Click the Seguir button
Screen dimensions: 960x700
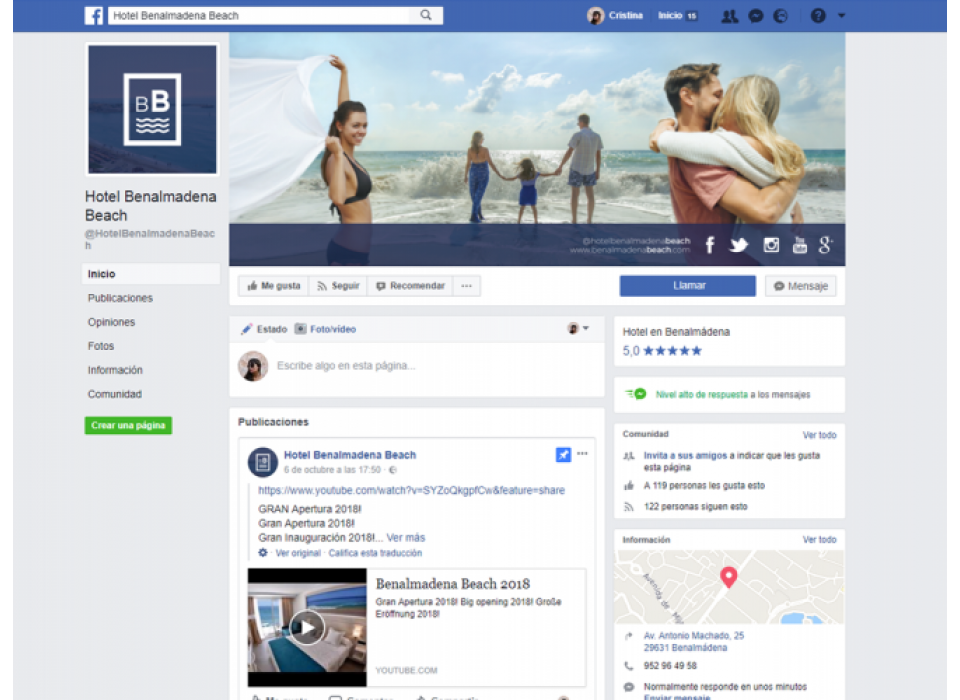tap(338, 286)
